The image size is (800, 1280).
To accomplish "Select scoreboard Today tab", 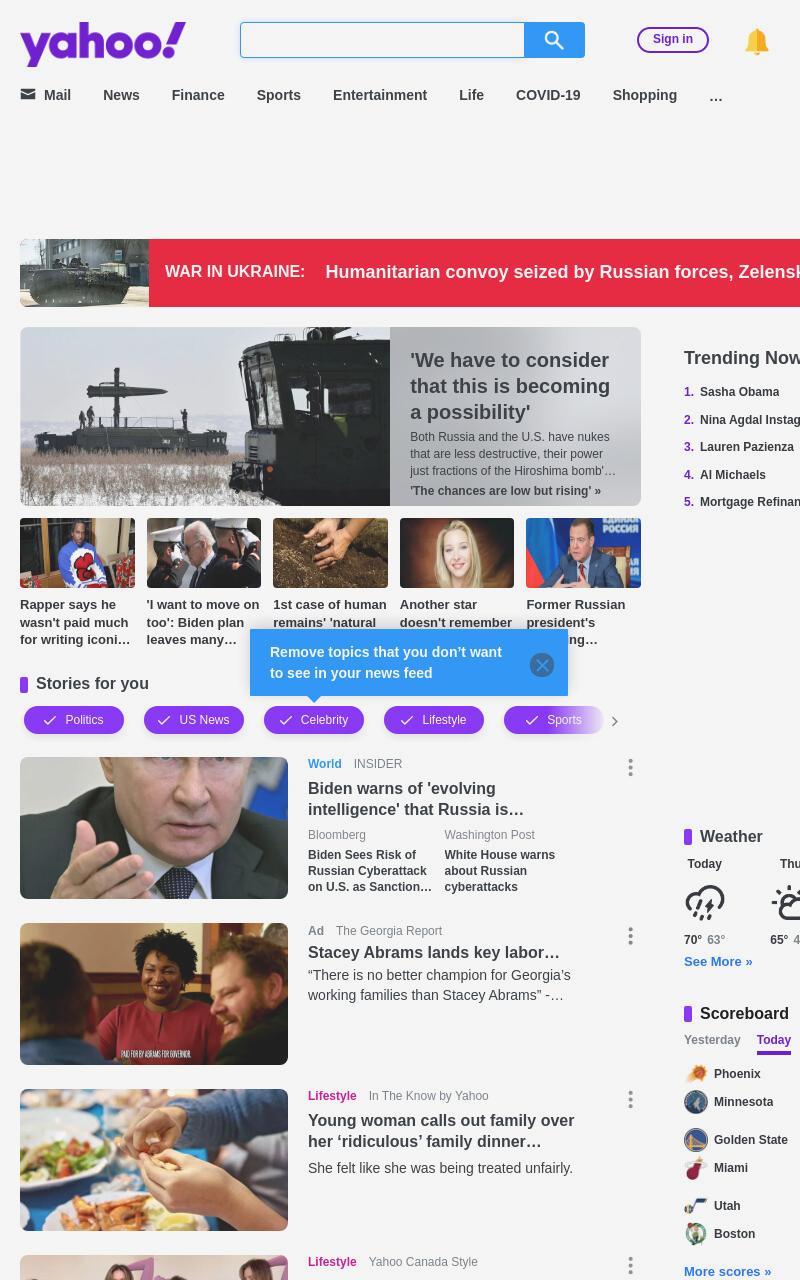I will 774,1040.
